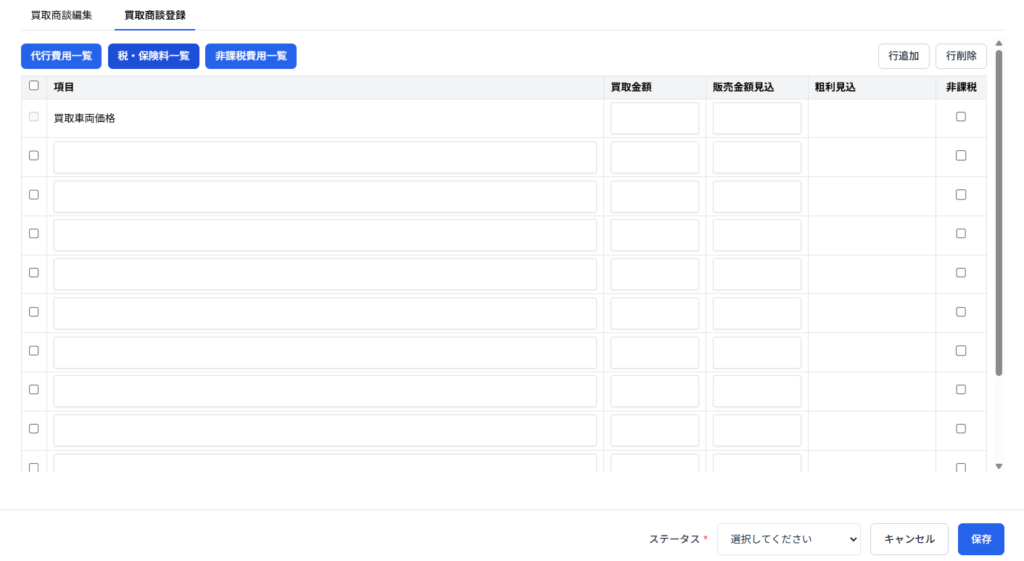Save the form with 保存
1024x561 pixels.
[x=980, y=539]
